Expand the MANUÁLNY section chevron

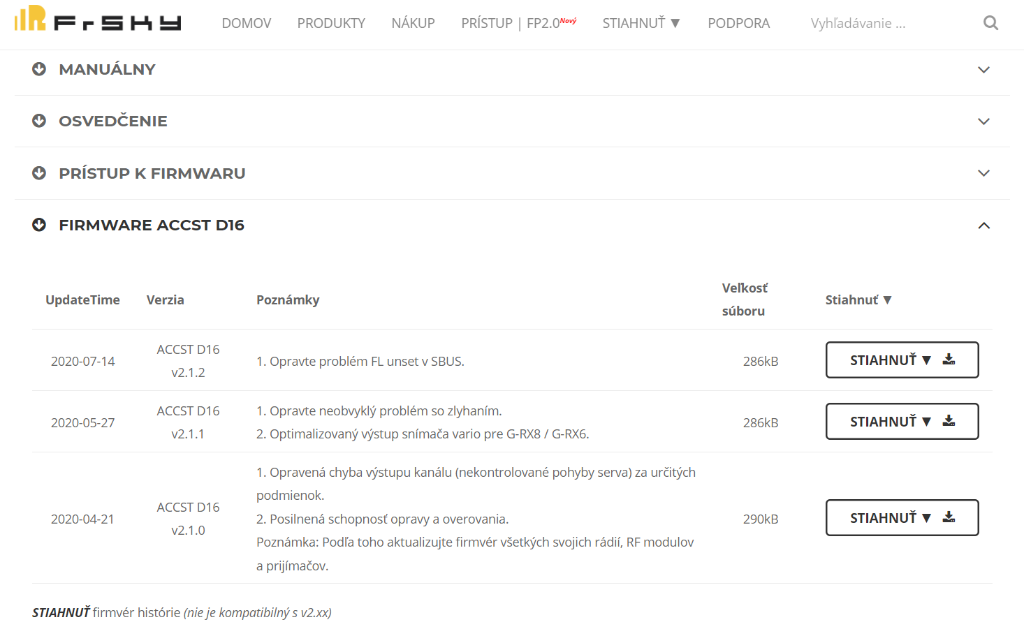click(x=983, y=70)
